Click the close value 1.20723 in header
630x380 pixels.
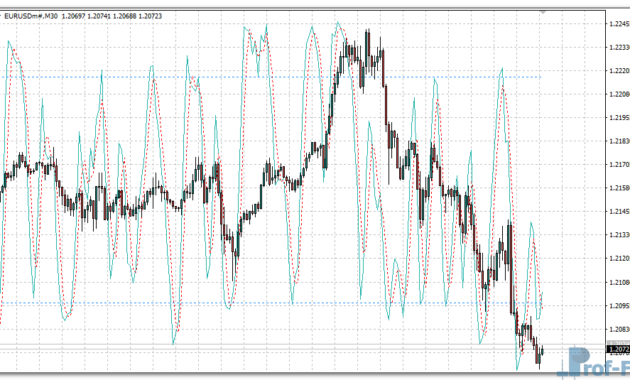coord(150,16)
